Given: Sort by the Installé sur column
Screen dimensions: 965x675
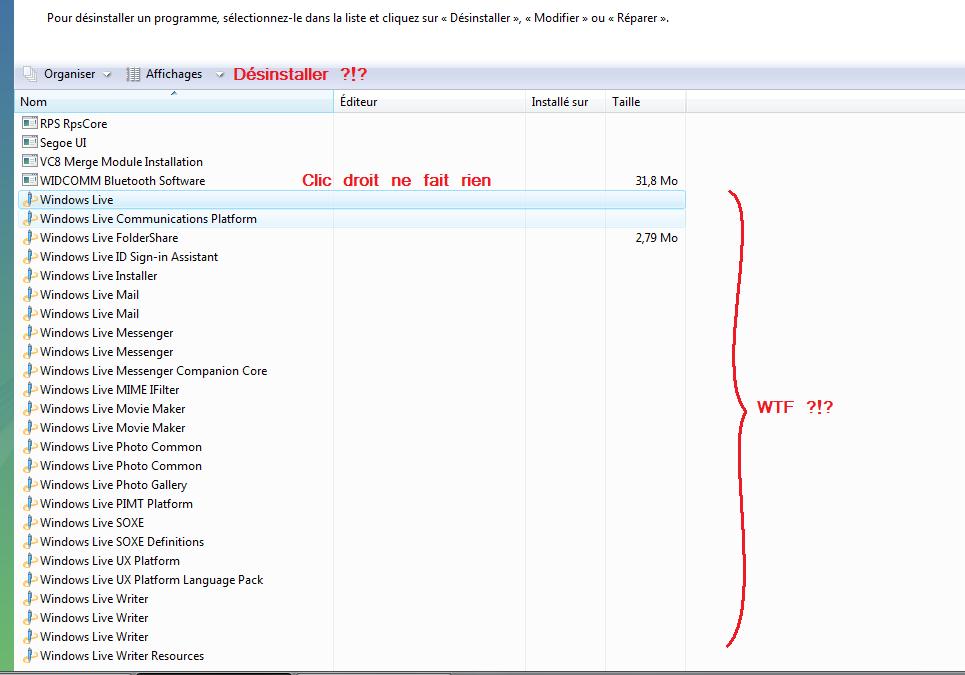Looking at the screenshot, I should pos(566,102).
